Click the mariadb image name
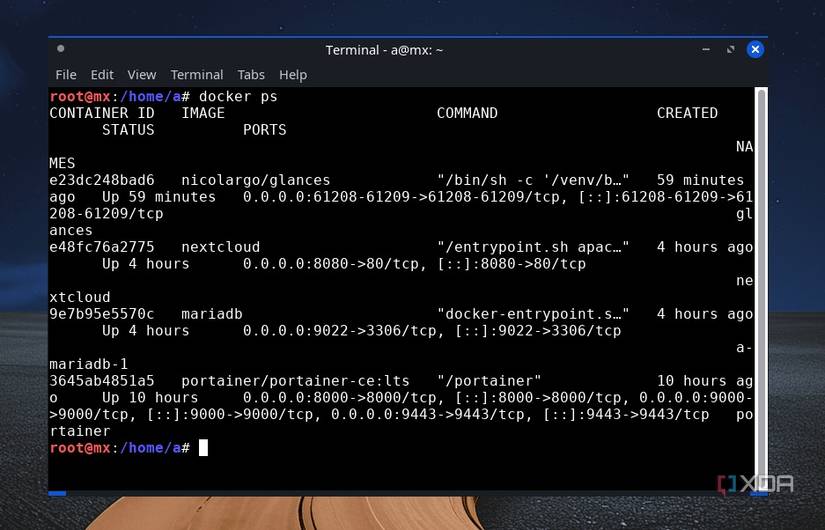The height and width of the screenshot is (530, 825). pos(212,314)
